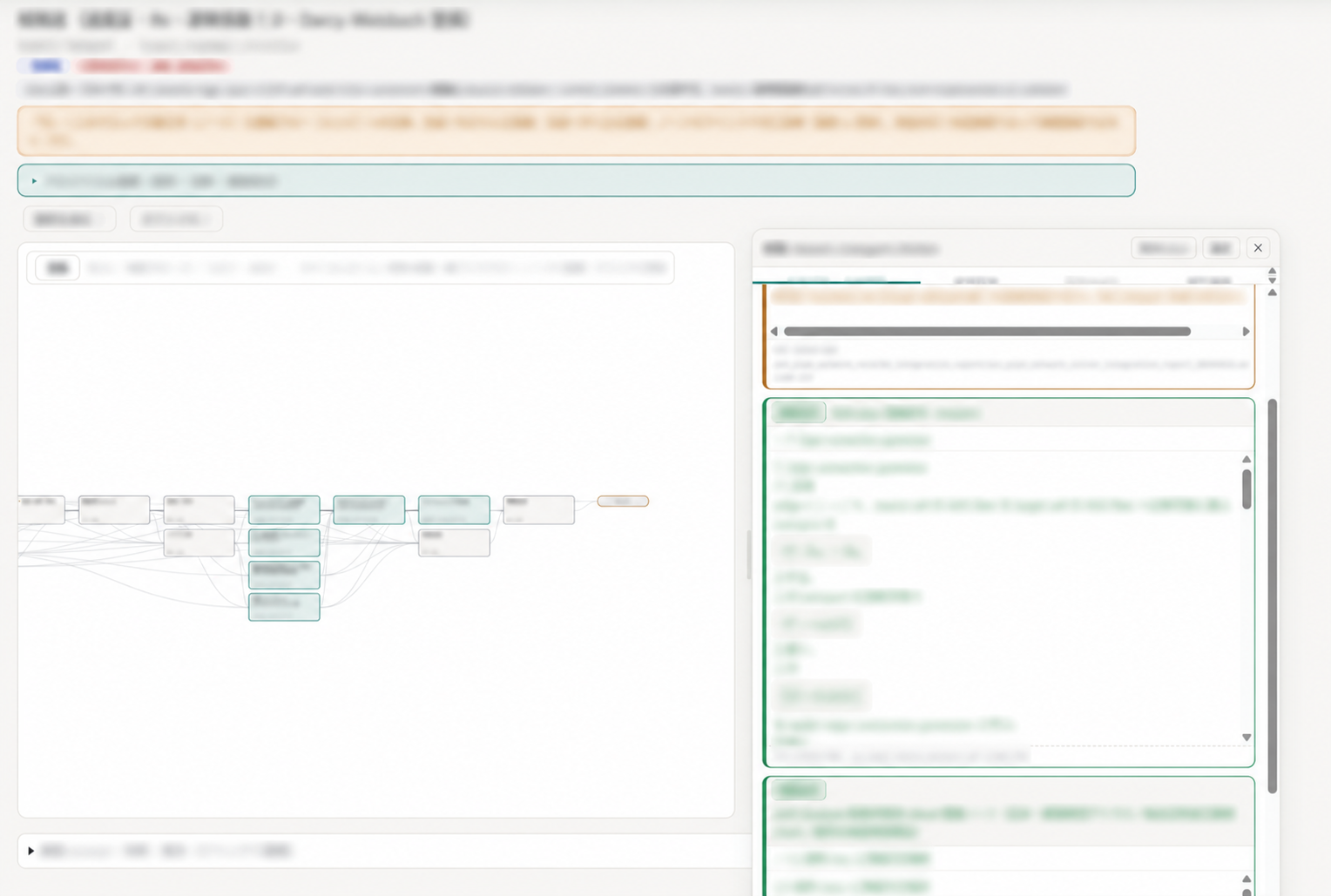Image resolution: width=1331 pixels, height=896 pixels.
Task: Click the red tag badge under the page title
Action: point(152,66)
